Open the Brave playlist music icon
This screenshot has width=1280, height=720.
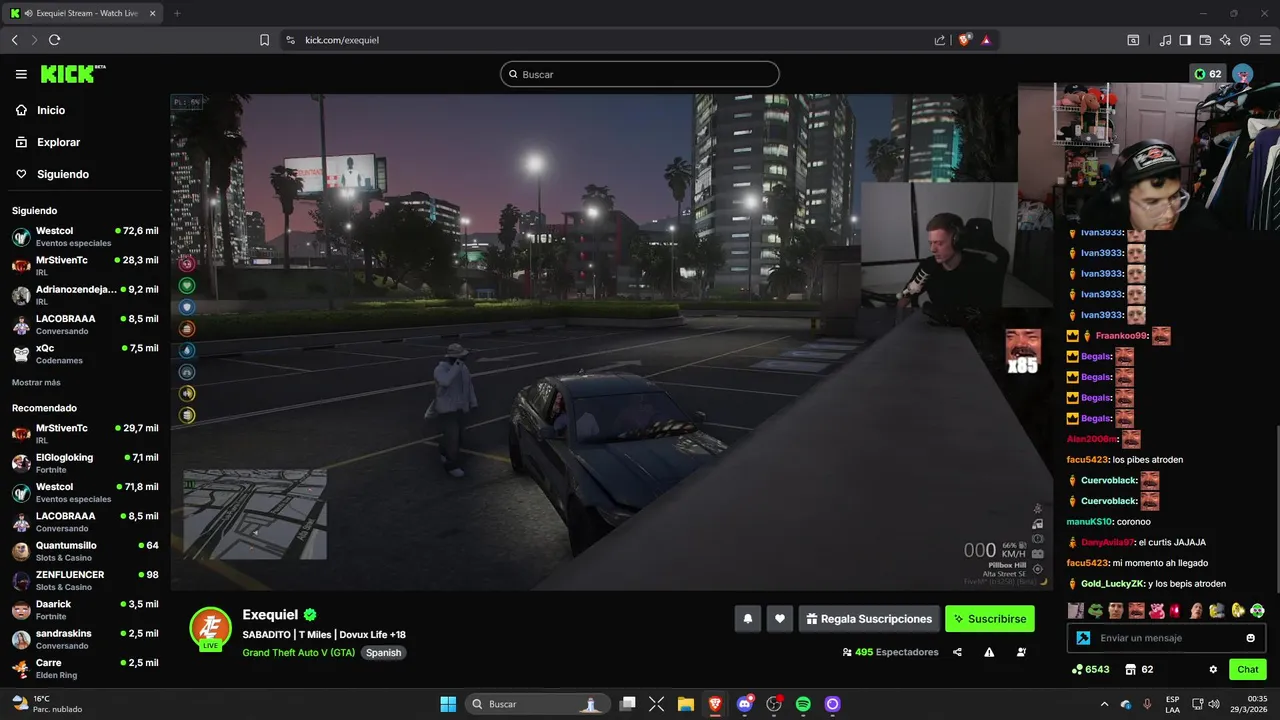[x=1165, y=40]
